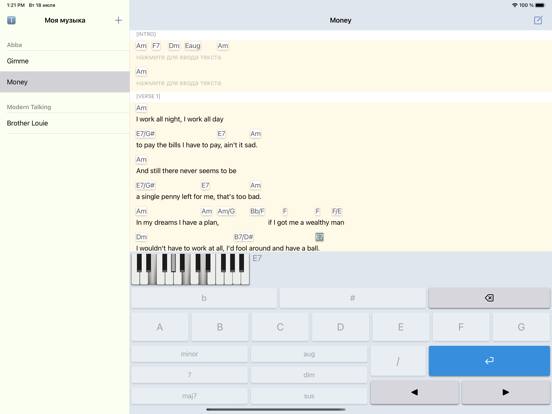552x414 pixels.
Task: Tap the battery status indicator
Action: click(x=540, y=5)
